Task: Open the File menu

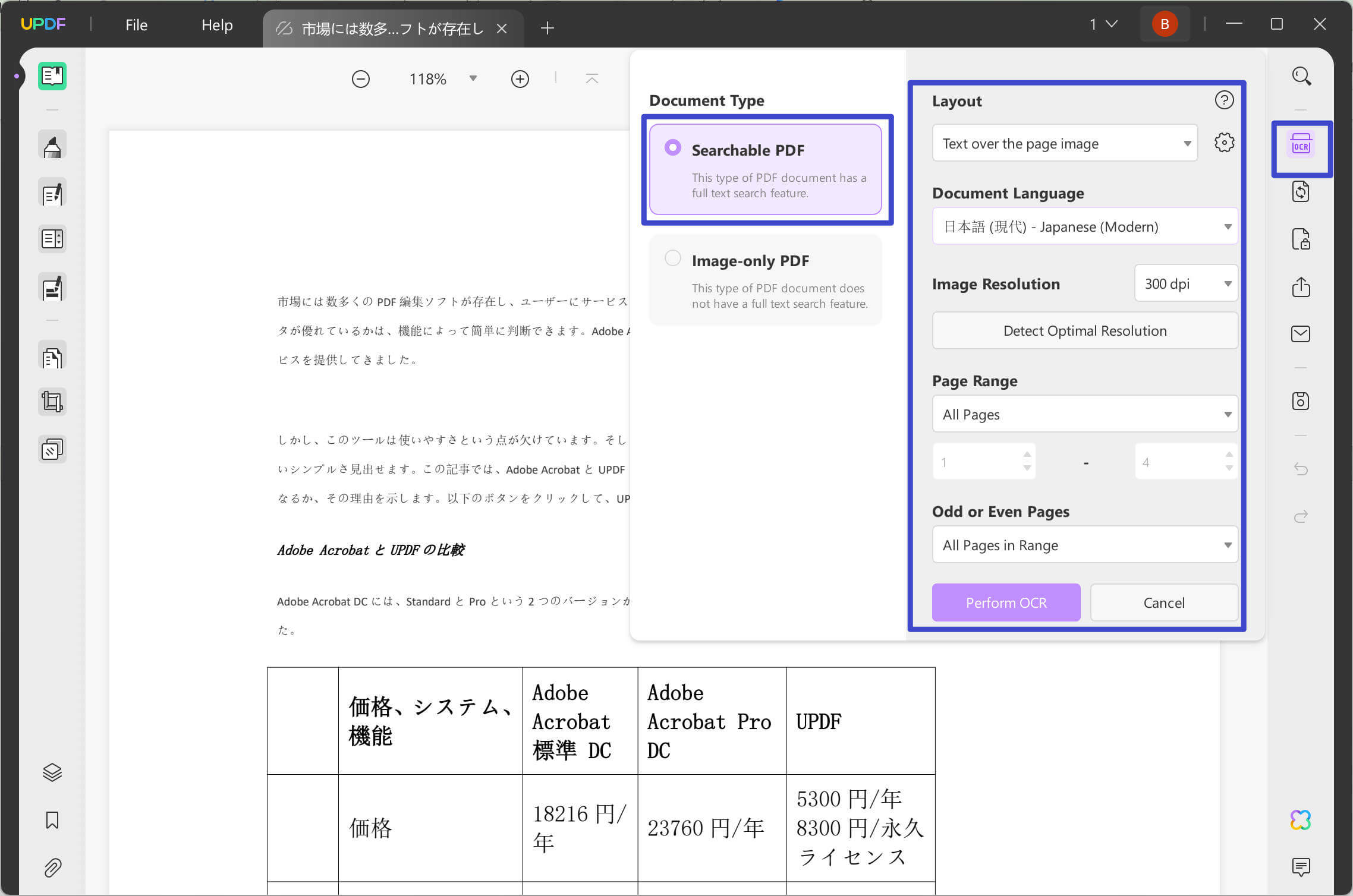Action: pos(136,25)
